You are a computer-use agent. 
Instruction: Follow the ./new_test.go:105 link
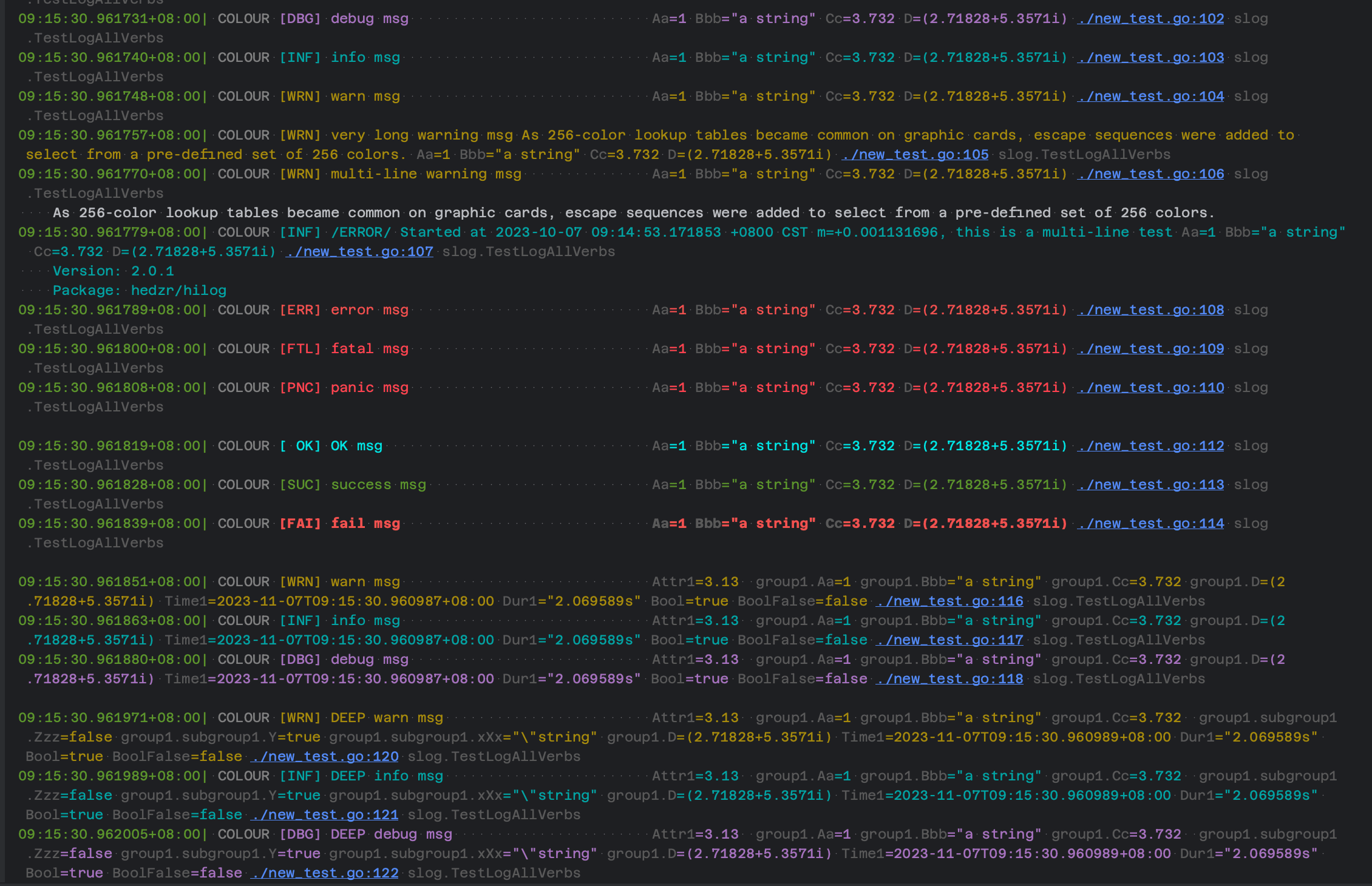[x=915, y=155]
